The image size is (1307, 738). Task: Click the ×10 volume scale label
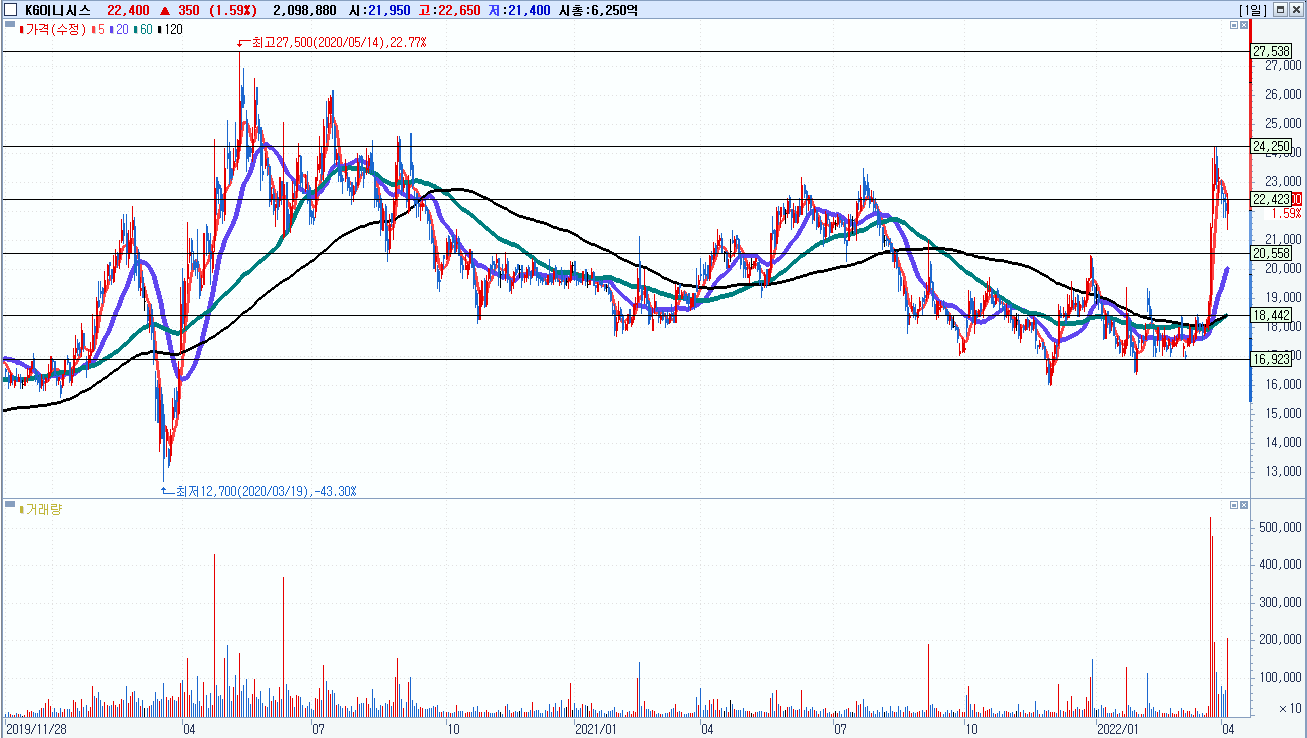[1290, 708]
